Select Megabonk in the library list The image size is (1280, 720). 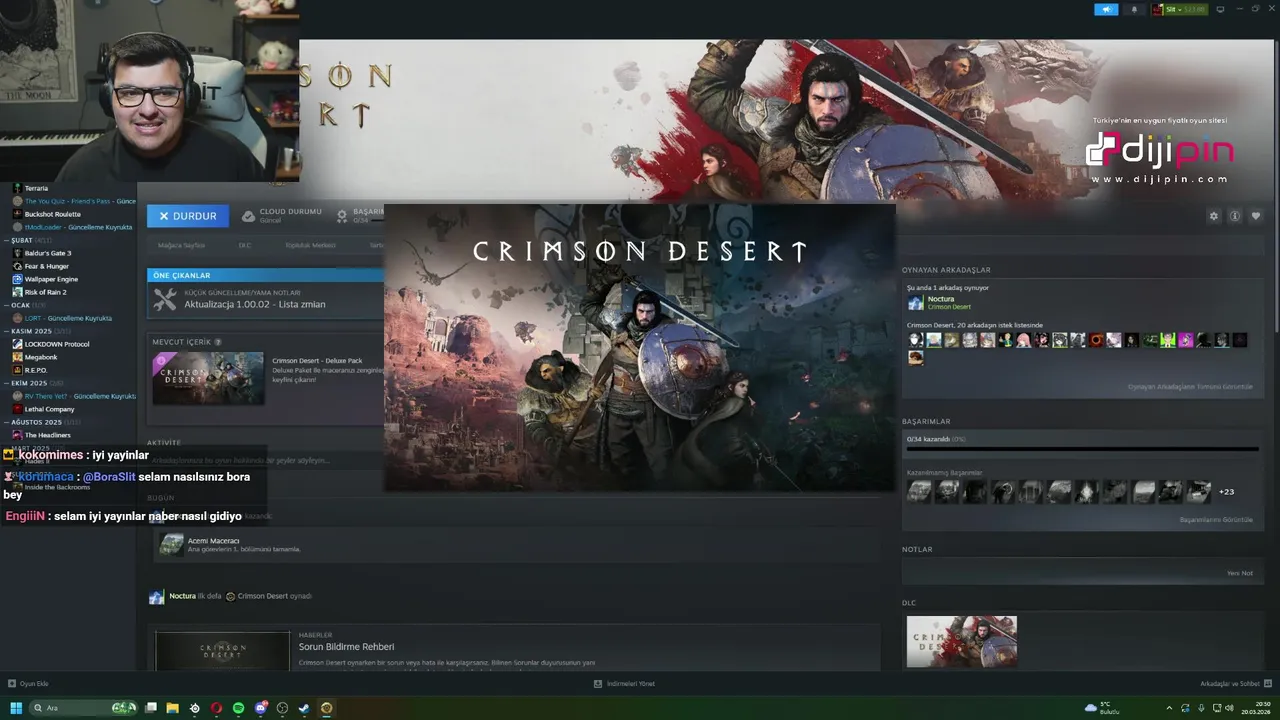click(42, 357)
